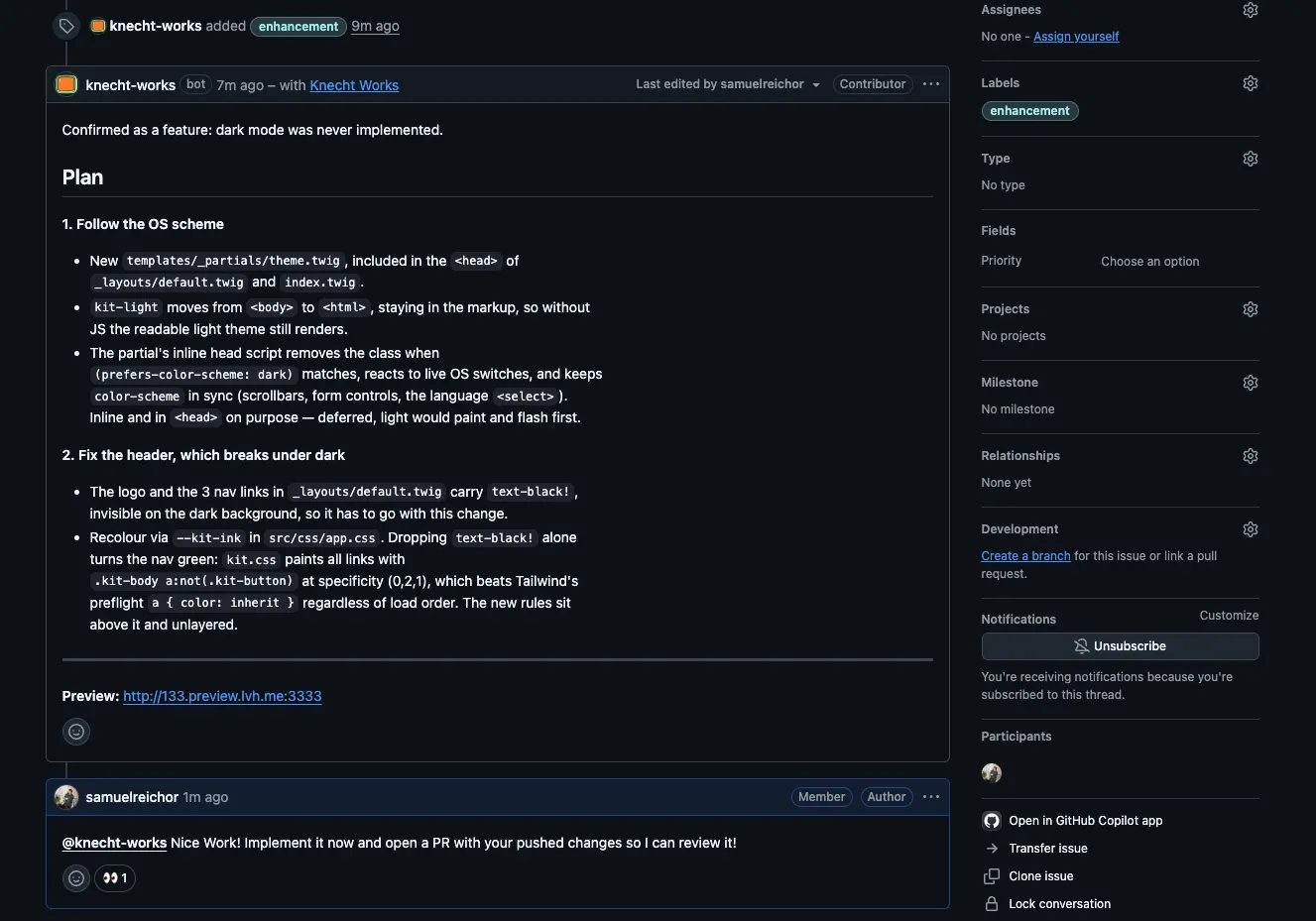Open Priority Choose an option dropdown

click(x=1150, y=262)
